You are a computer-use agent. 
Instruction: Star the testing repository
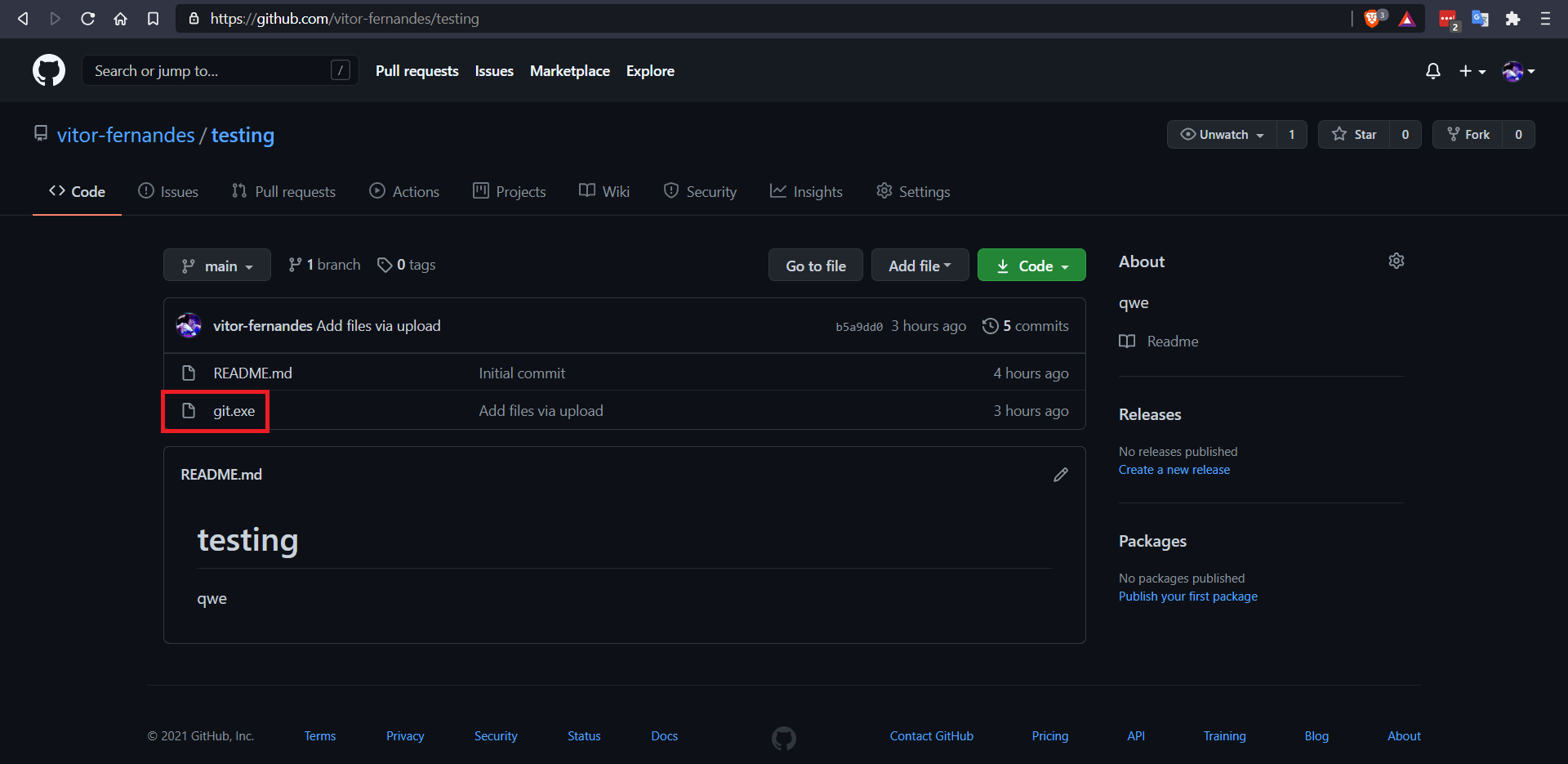pyautogui.click(x=1355, y=135)
